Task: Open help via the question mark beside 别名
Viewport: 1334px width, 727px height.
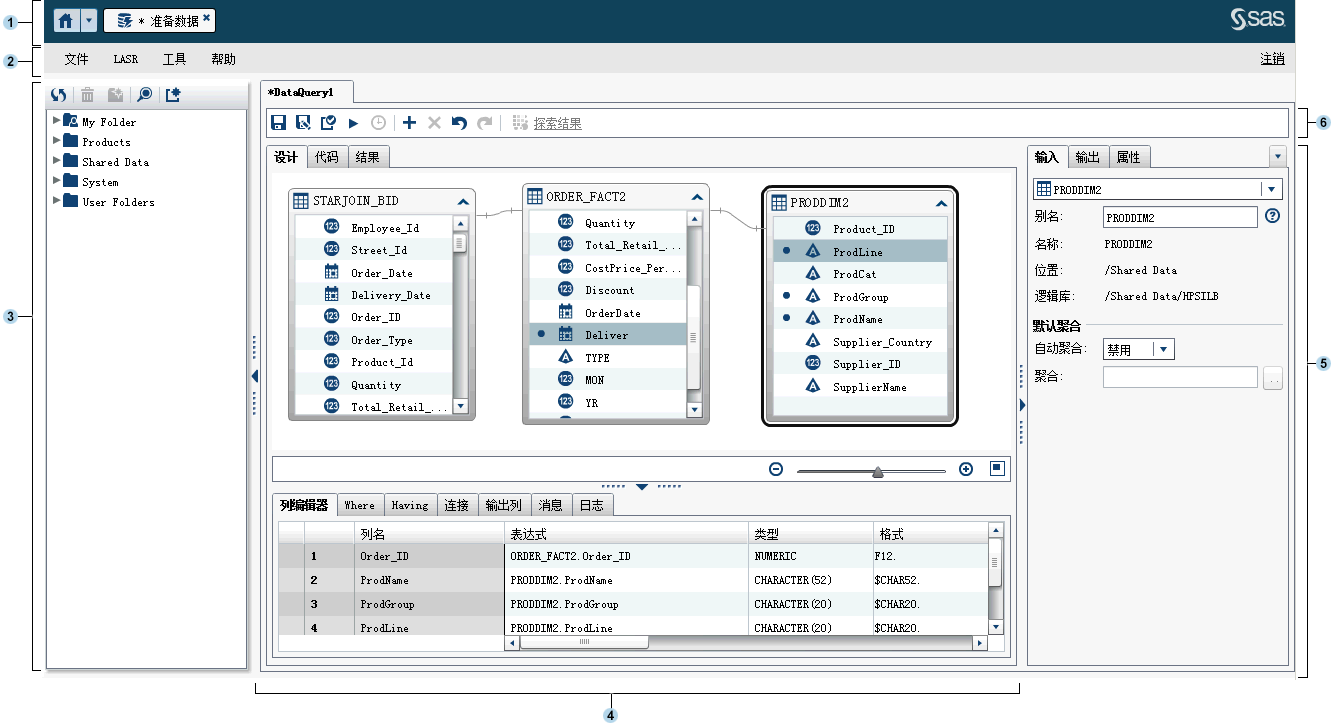Action: [x=1272, y=216]
